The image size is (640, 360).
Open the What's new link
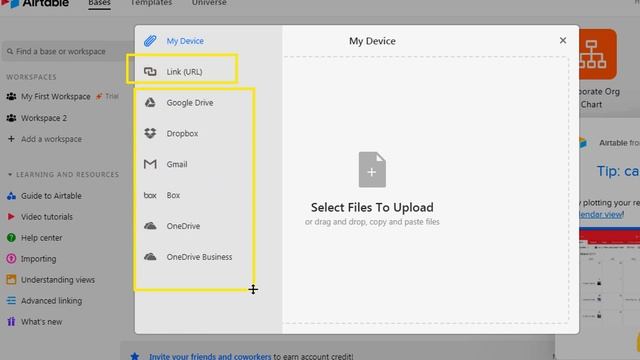(41, 322)
